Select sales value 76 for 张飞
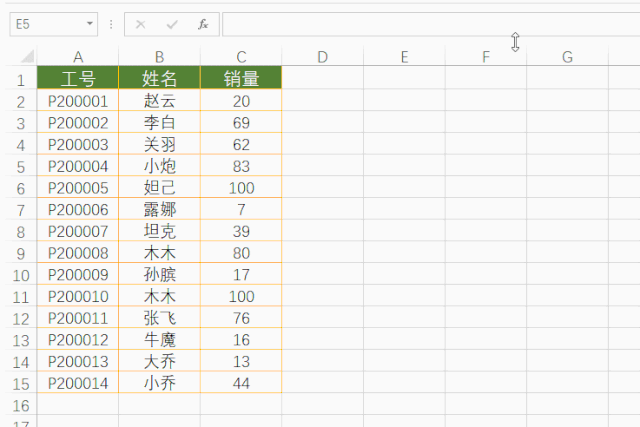Viewport: 640px width, 427px height. click(241, 317)
